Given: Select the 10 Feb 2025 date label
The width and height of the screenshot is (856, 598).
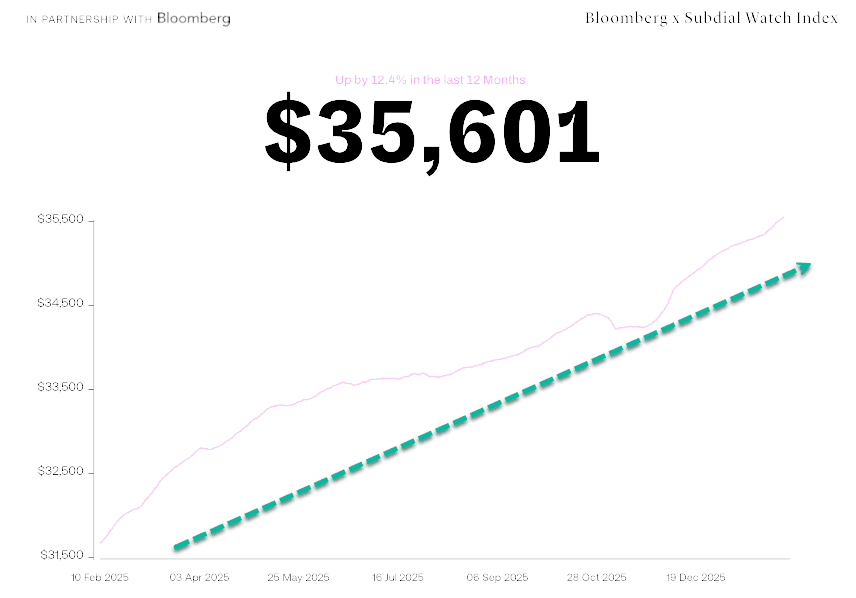Looking at the screenshot, I should coord(101,578).
